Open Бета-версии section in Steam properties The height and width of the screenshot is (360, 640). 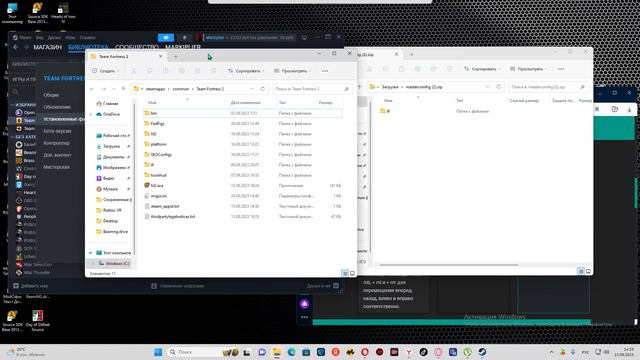[x=57, y=131]
